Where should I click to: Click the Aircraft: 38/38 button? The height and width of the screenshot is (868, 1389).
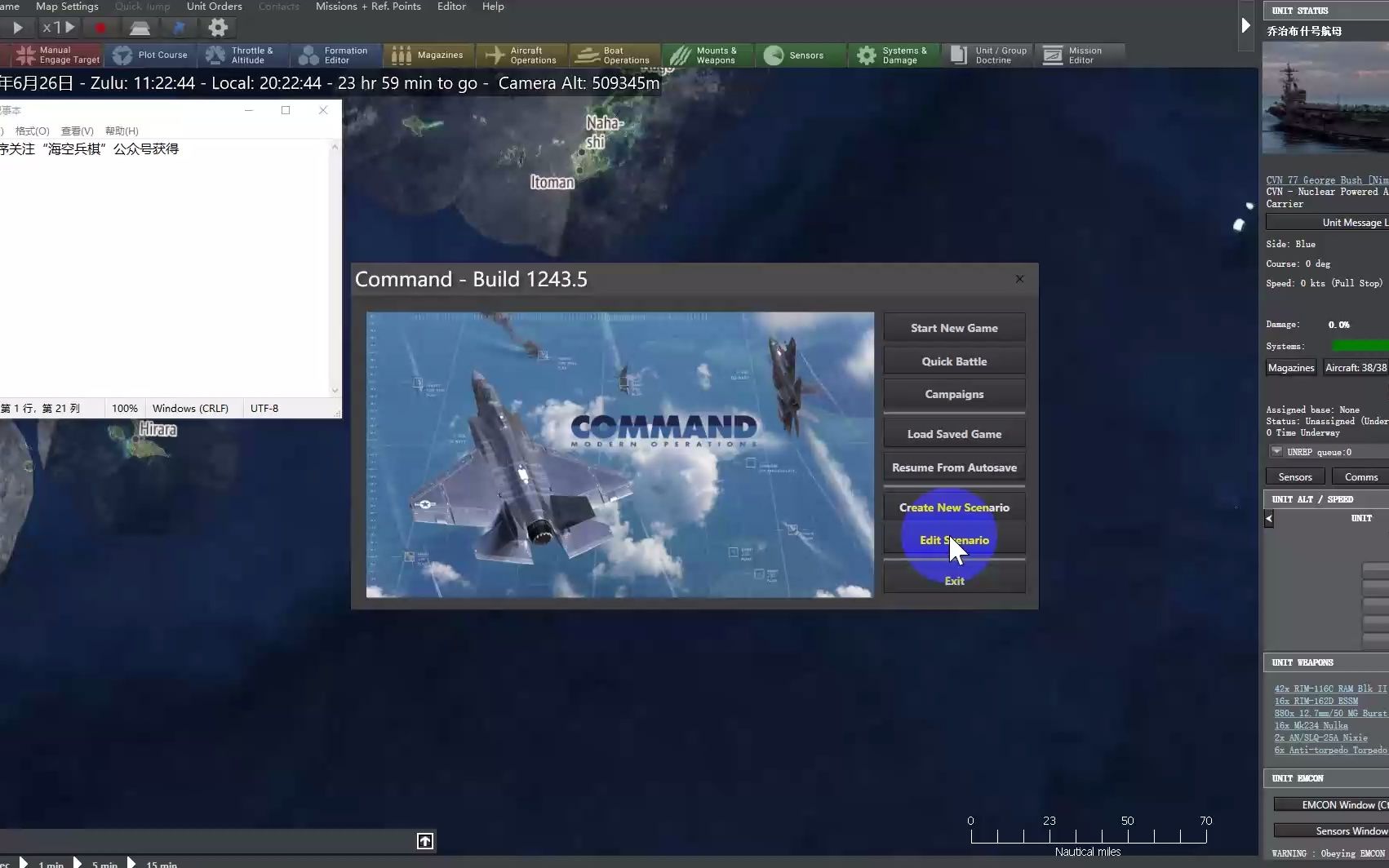1356,368
